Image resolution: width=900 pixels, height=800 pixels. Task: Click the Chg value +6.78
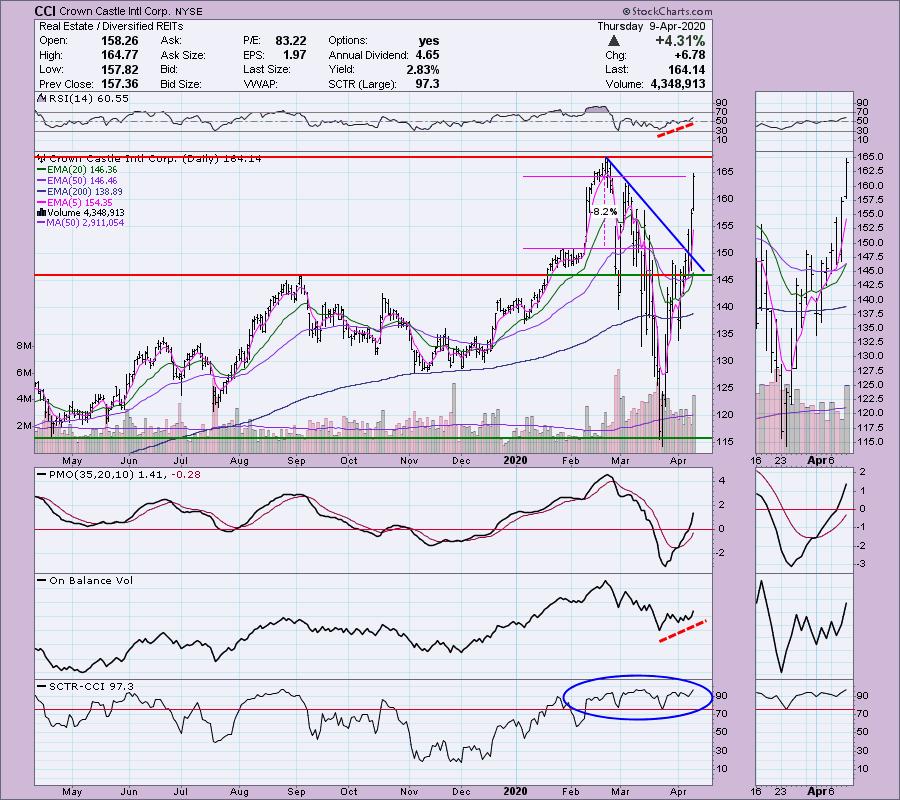click(689, 55)
